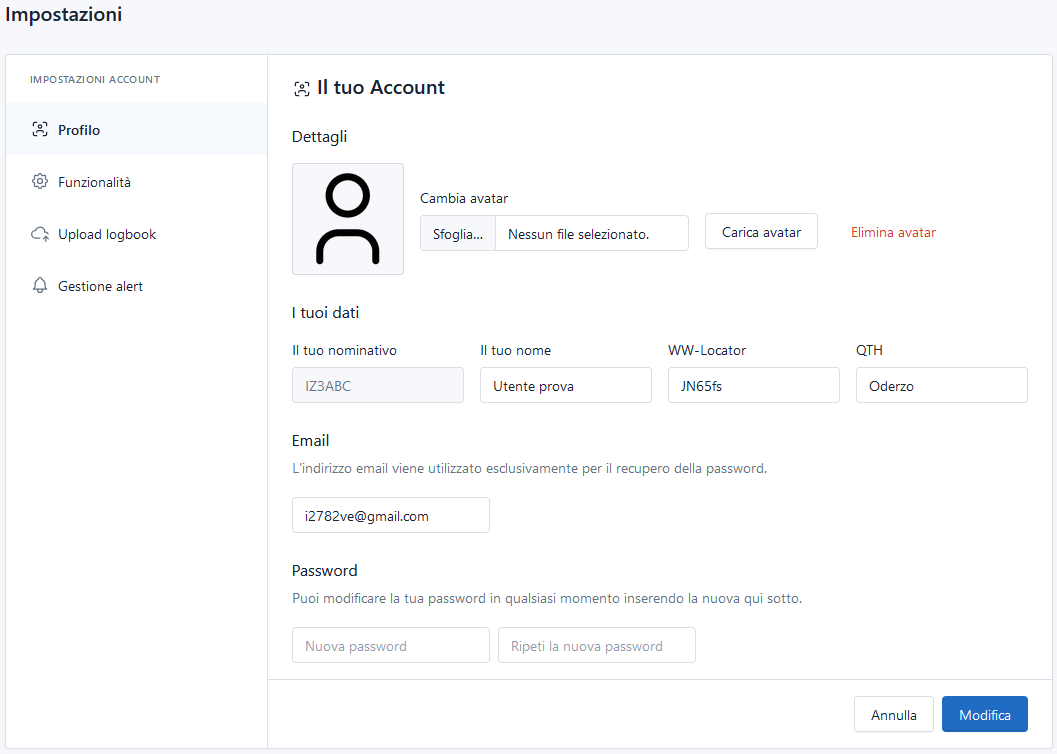Navigate to the Gestione alert section
This screenshot has height=754, width=1057.
[x=100, y=285]
